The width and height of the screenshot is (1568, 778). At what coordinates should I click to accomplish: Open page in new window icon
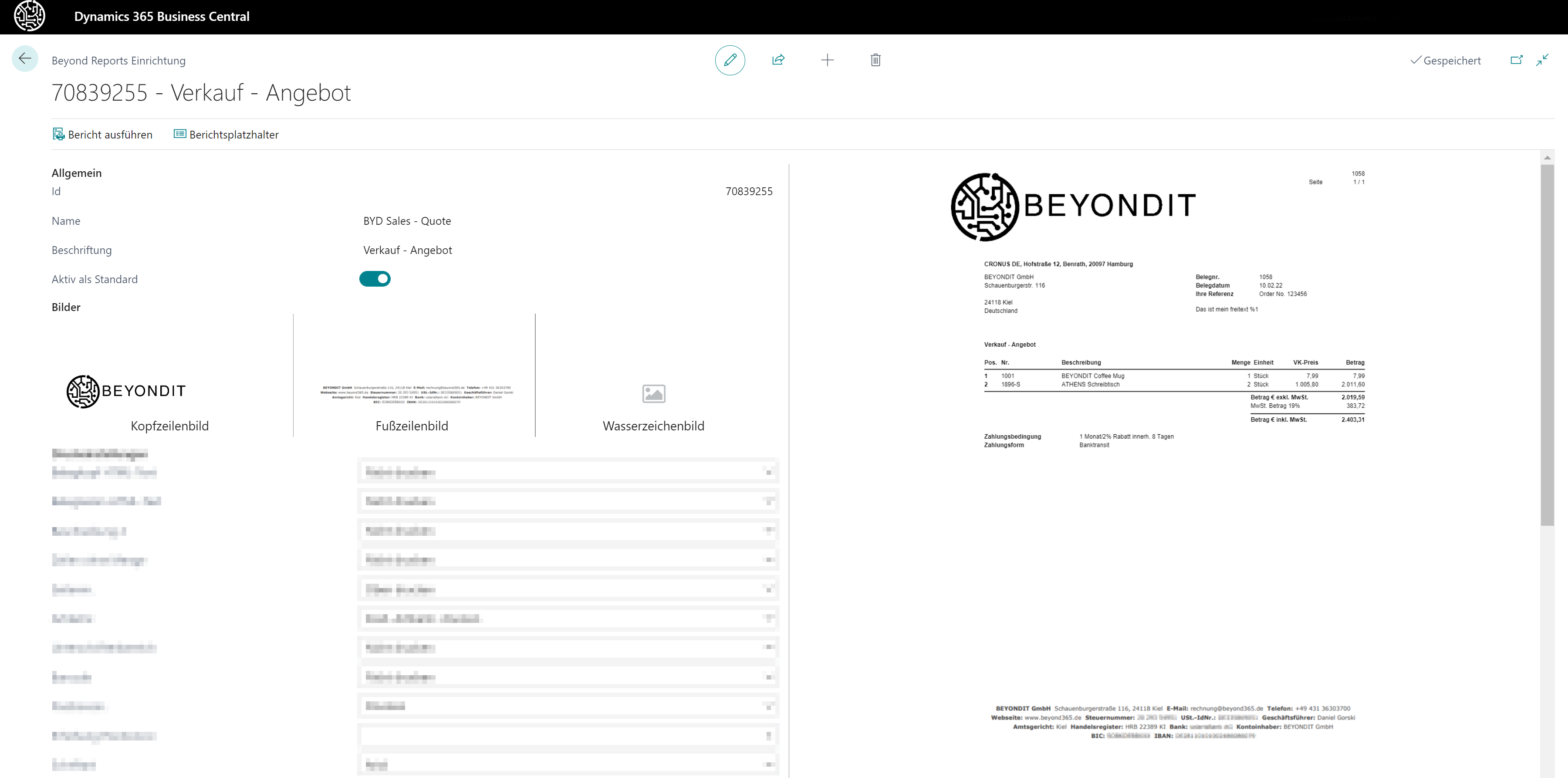point(1516,60)
